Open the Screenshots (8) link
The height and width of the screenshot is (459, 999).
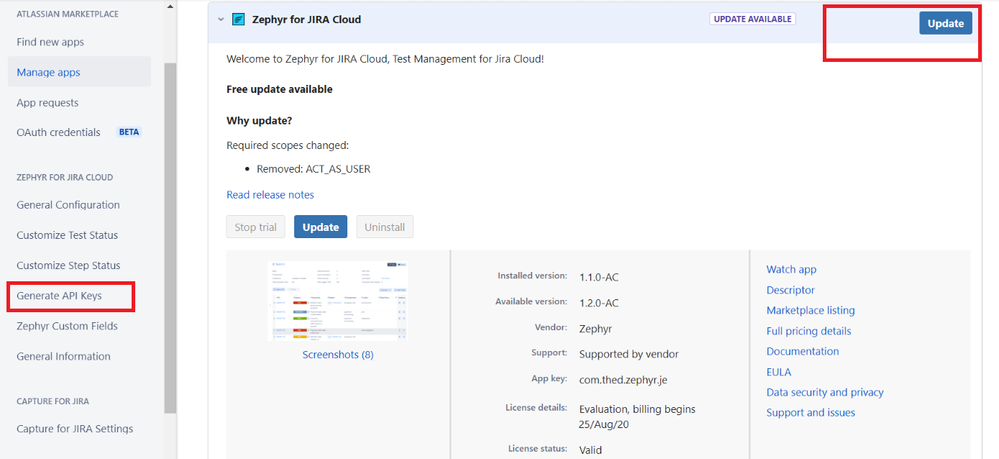pos(338,355)
